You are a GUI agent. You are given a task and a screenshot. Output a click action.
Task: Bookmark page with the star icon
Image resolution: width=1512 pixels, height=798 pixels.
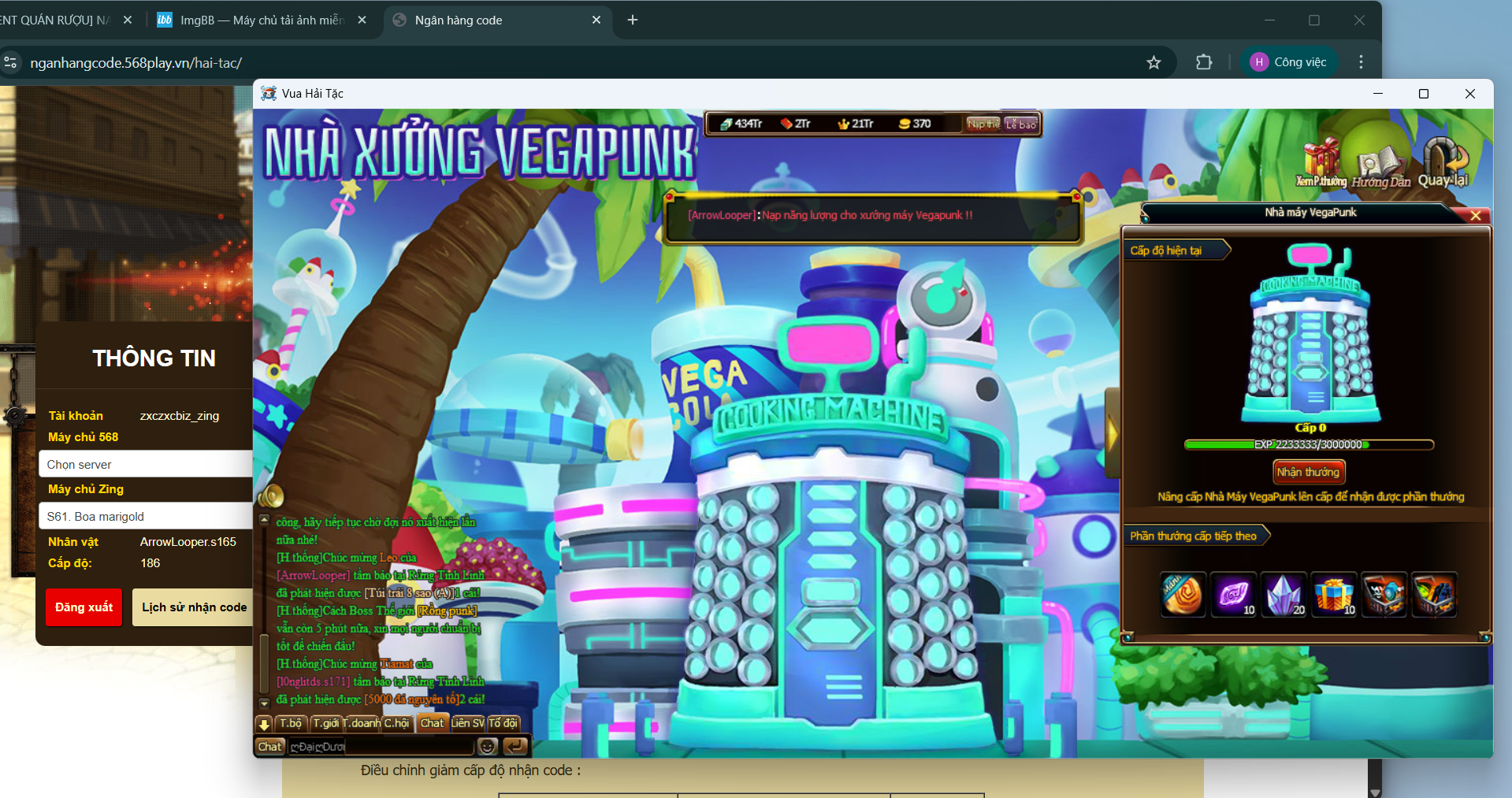(x=1154, y=62)
